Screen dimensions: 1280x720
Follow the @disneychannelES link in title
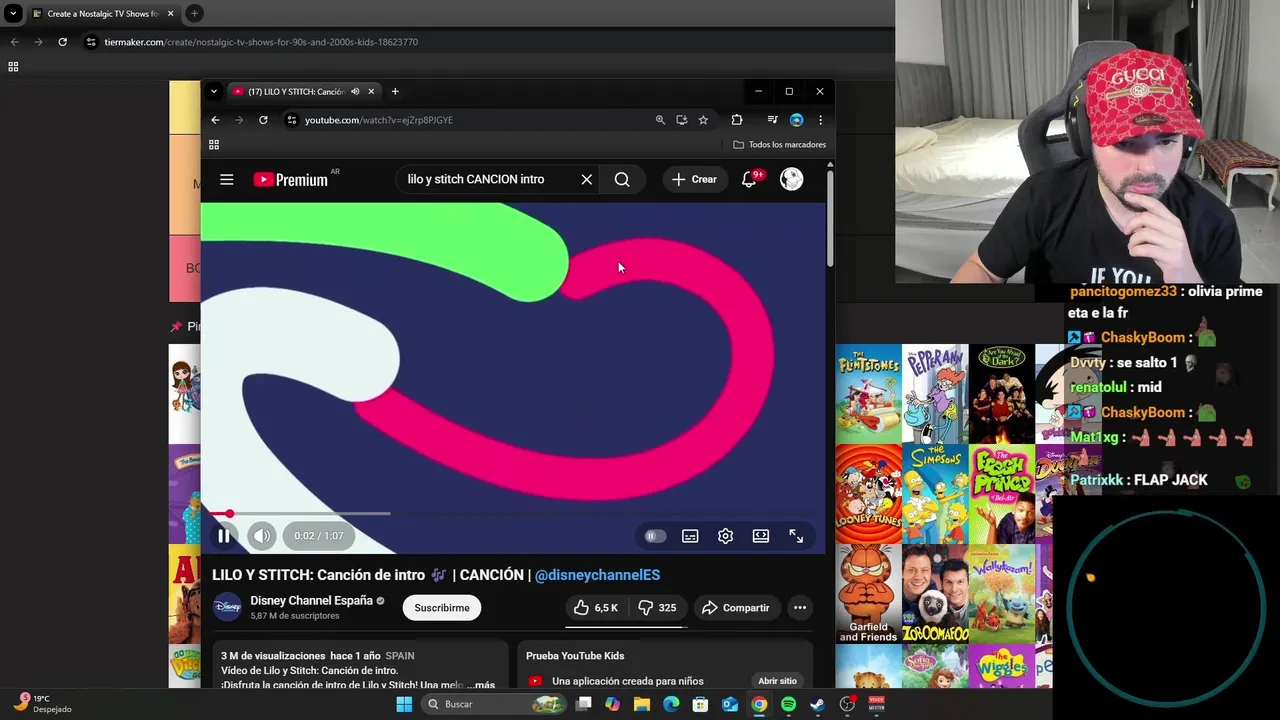597,575
